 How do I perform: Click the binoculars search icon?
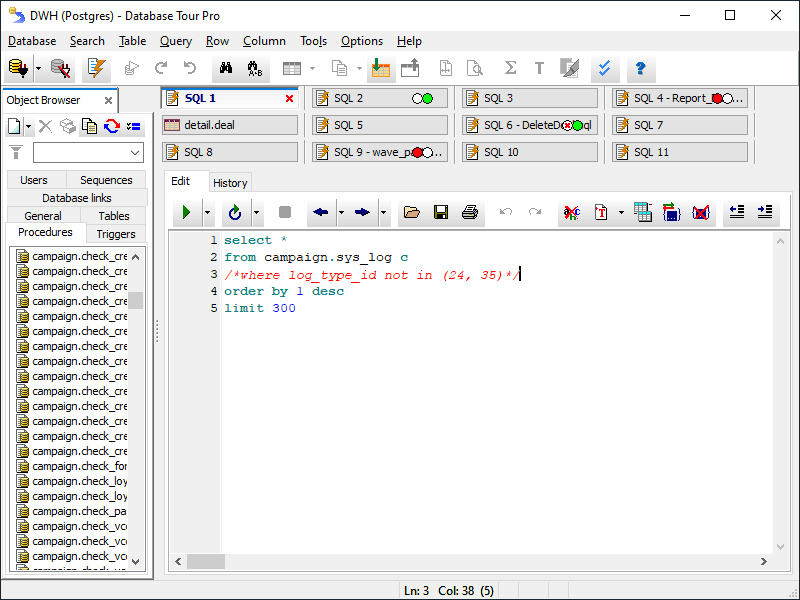(225, 69)
